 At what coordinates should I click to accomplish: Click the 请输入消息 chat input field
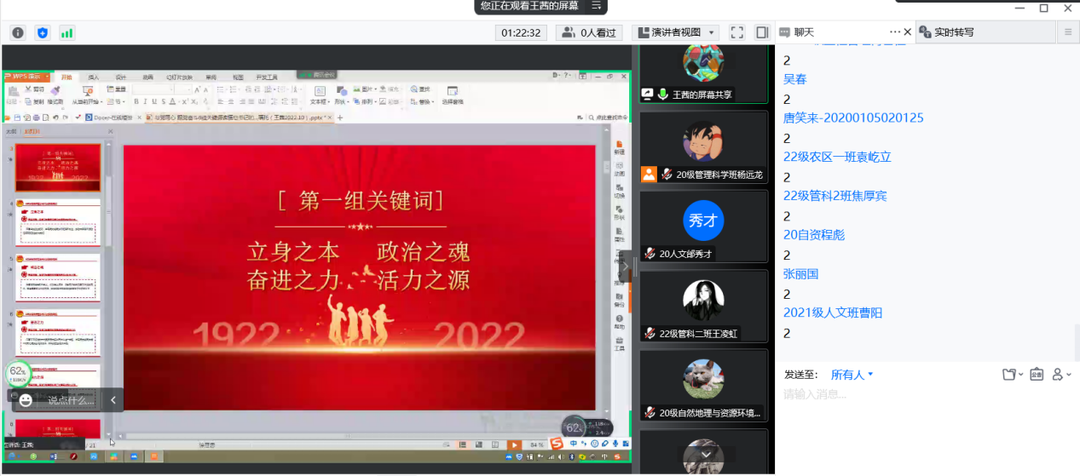coord(900,395)
